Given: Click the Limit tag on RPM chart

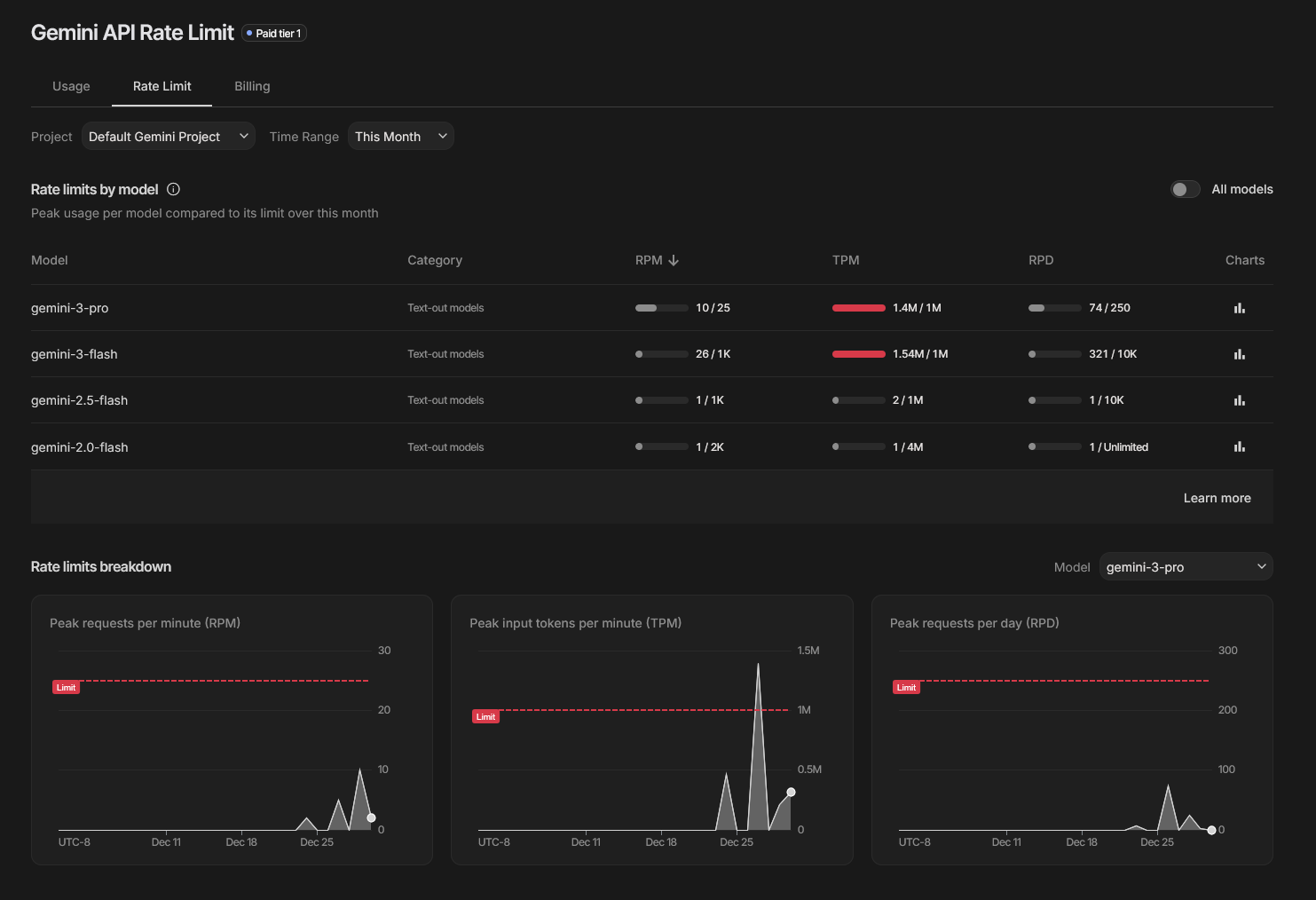Looking at the screenshot, I should [x=66, y=688].
